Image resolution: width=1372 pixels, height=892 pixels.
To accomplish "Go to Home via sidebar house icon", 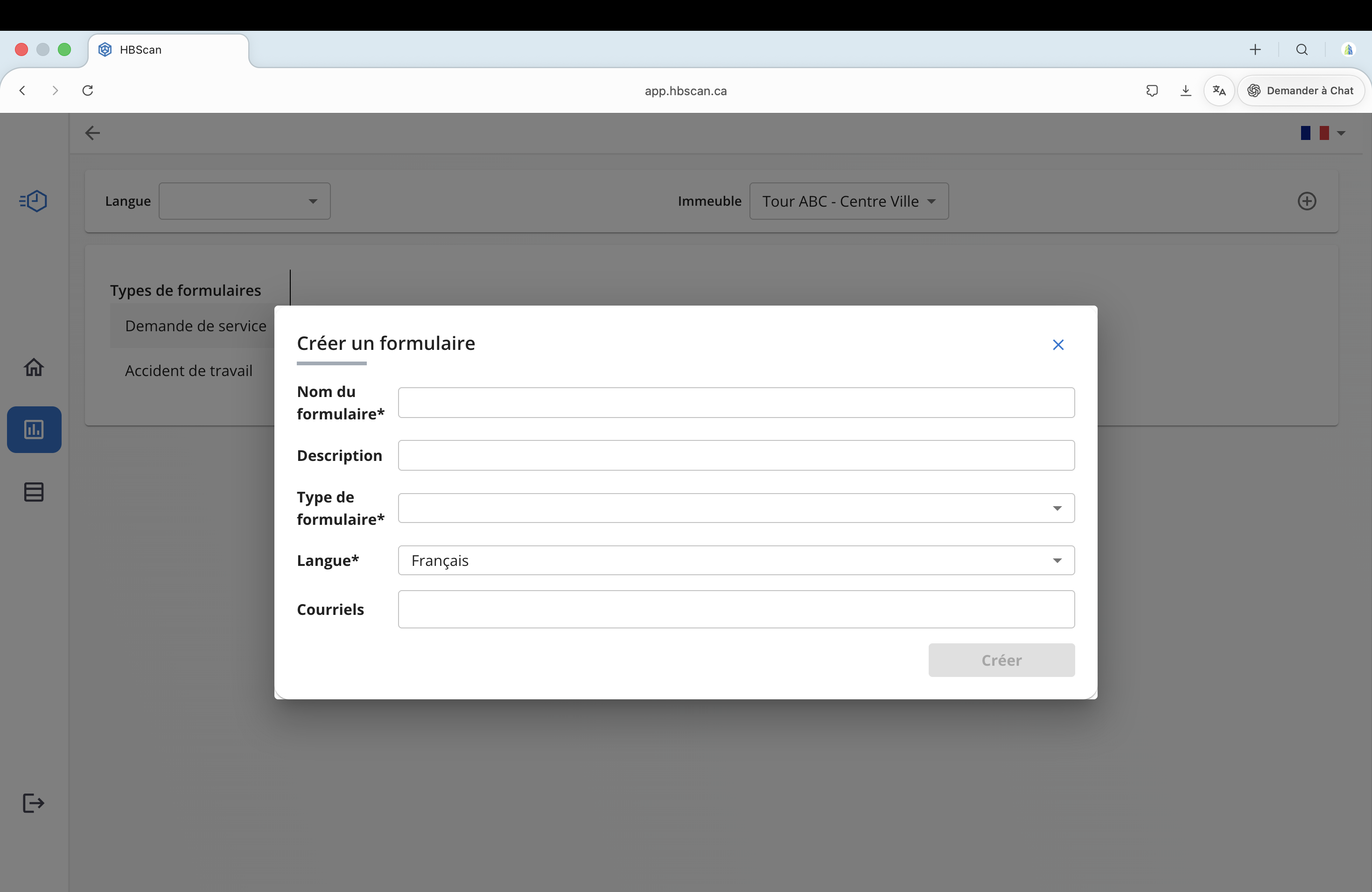I will (34, 367).
